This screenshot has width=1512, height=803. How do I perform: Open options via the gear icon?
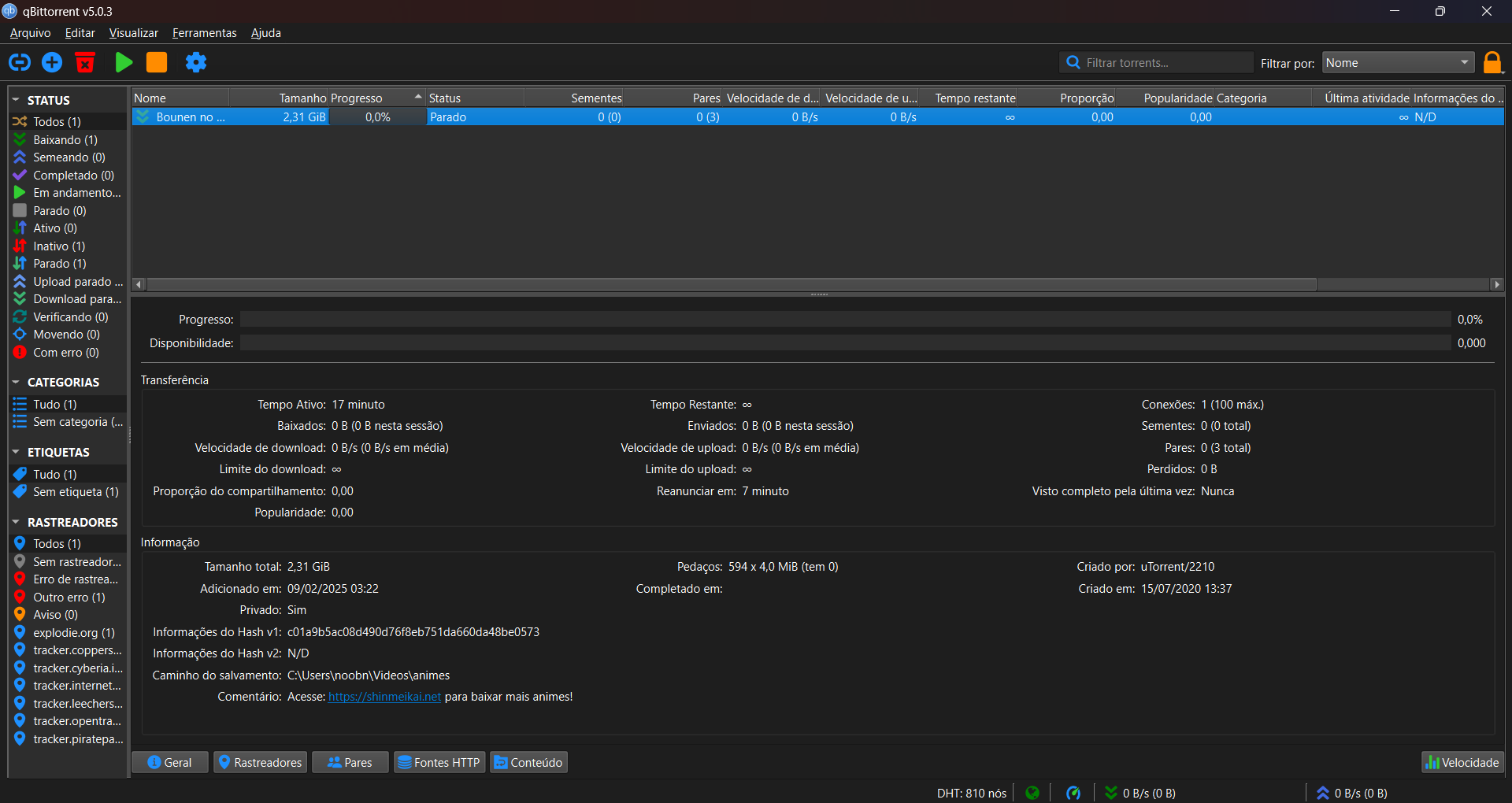[196, 62]
